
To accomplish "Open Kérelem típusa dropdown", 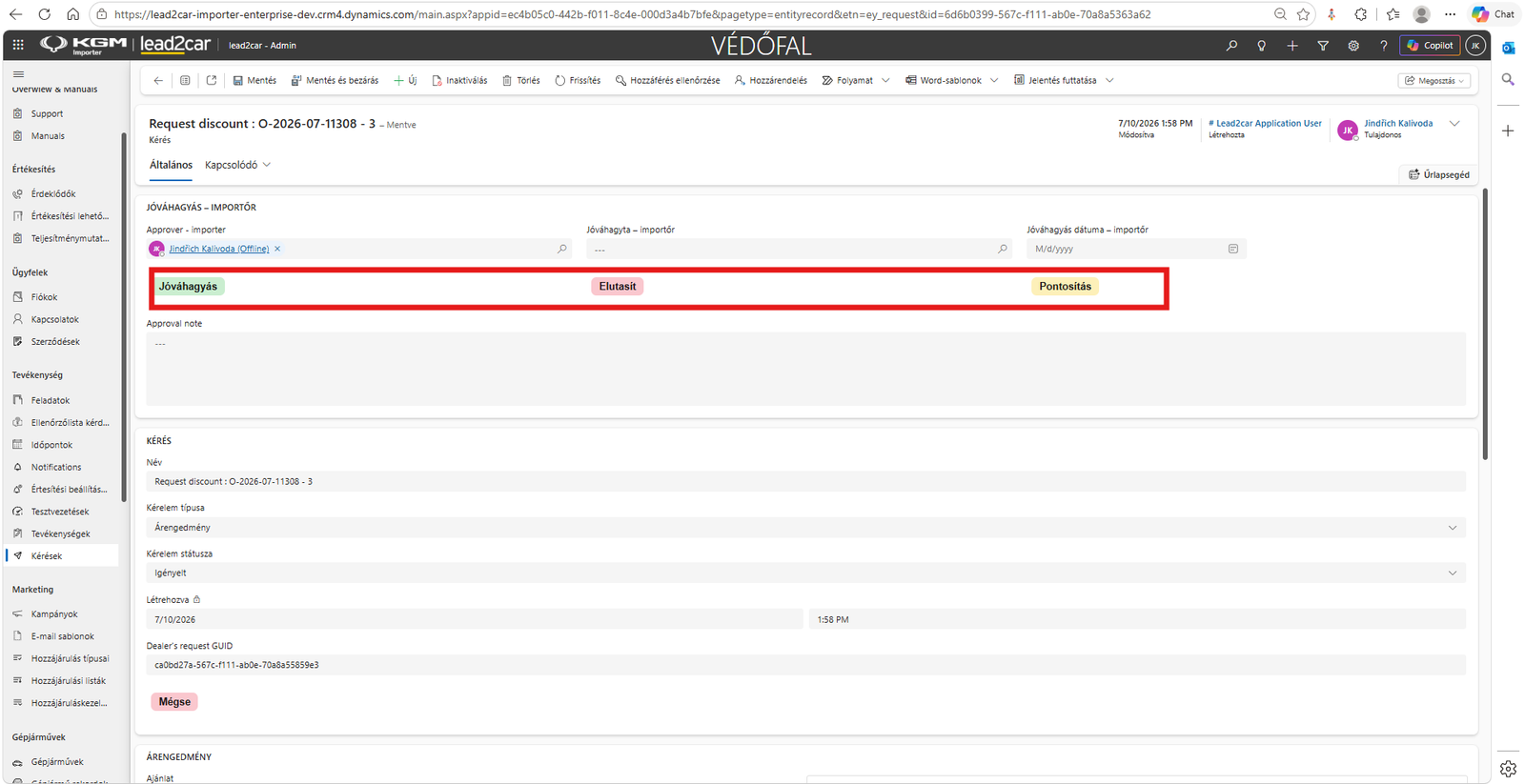I will [x=805, y=528].
